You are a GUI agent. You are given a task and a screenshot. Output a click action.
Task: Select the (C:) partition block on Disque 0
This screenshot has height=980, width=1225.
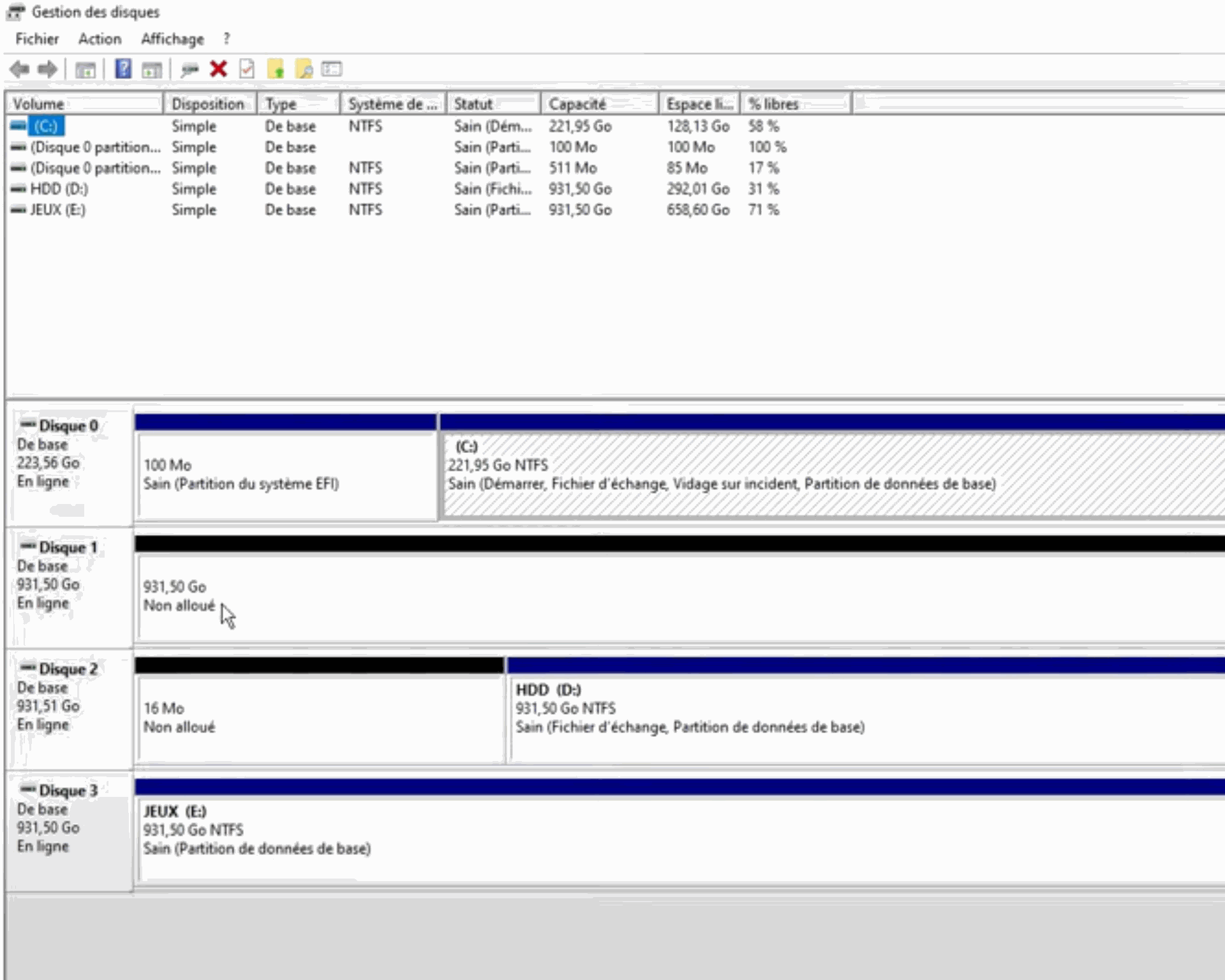tap(766, 472)
